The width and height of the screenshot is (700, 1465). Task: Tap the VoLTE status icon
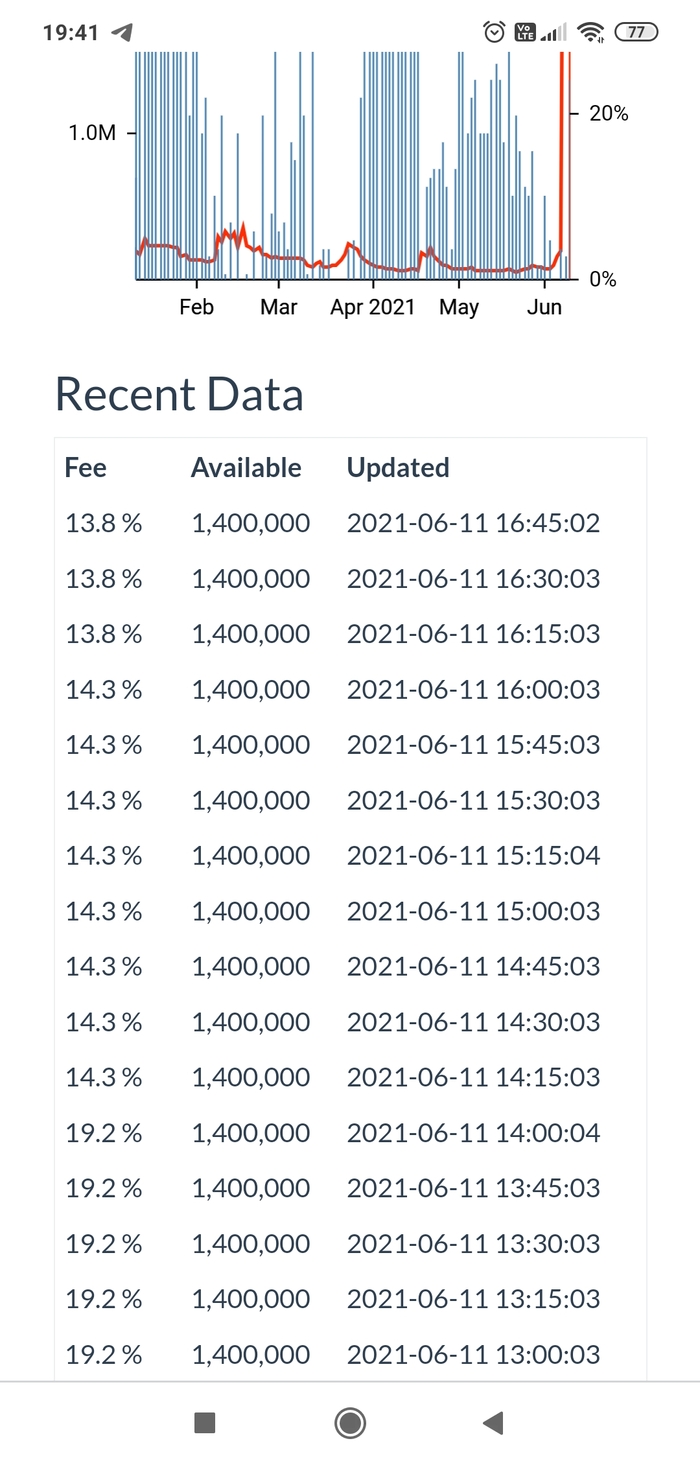525,32
